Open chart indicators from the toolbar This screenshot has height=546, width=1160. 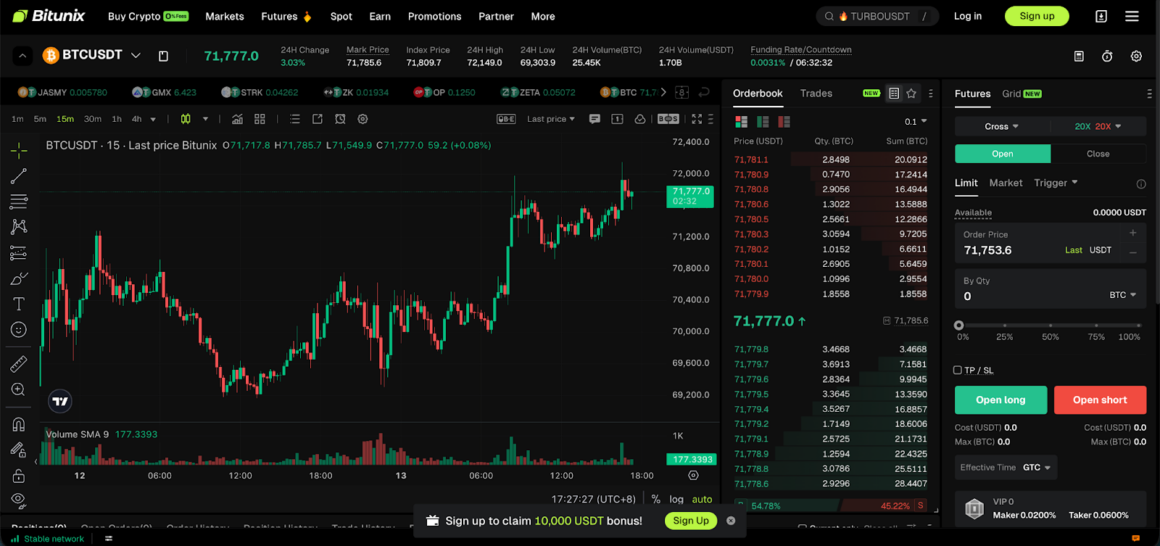click(237, 119)
